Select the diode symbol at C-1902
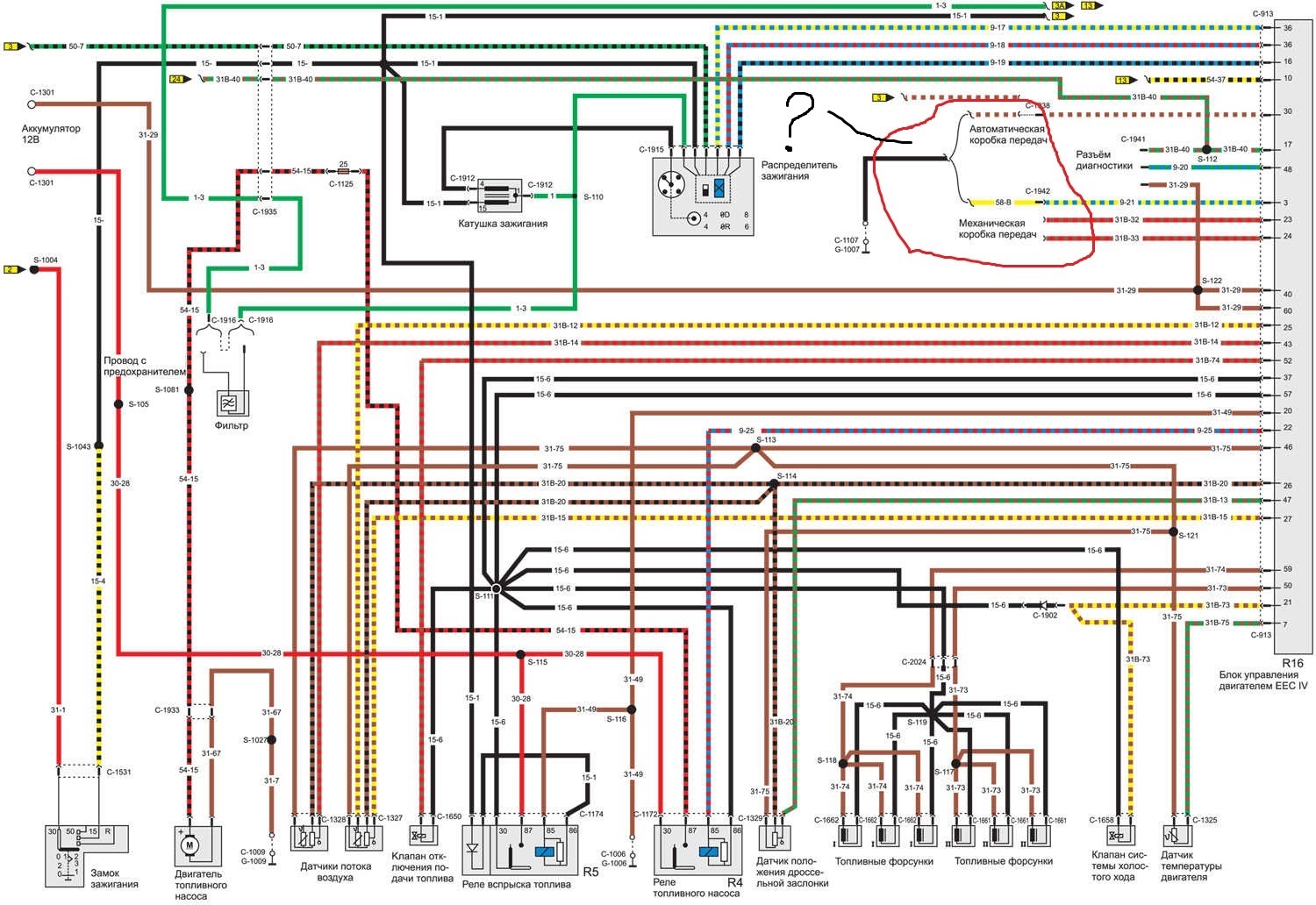 pos(1043,605)
